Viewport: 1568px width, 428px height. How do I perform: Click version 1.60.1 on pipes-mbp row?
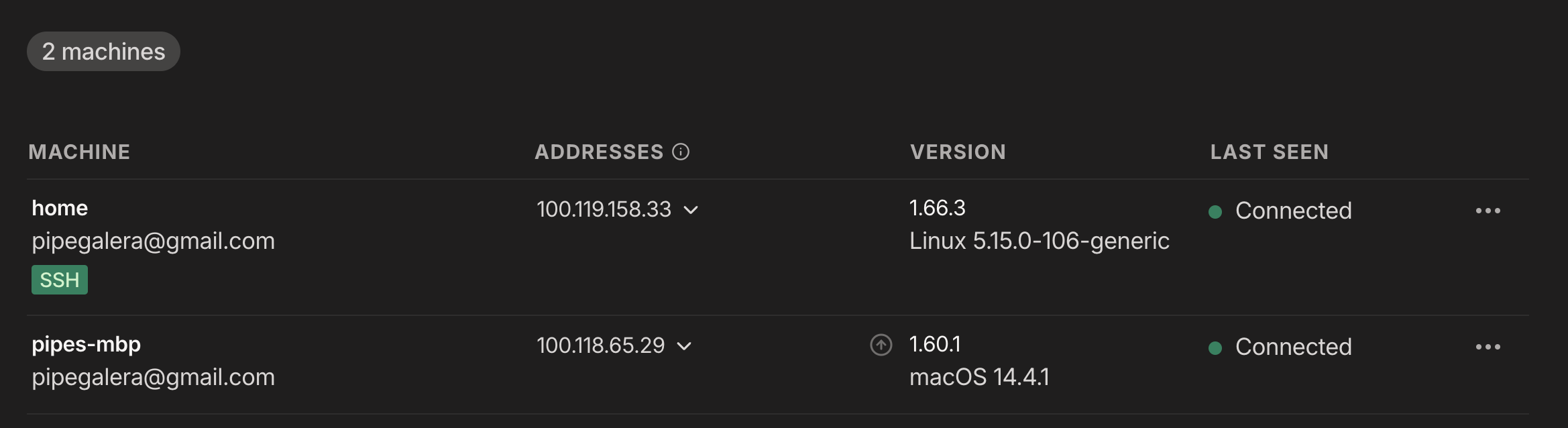(x=935, y=344)
